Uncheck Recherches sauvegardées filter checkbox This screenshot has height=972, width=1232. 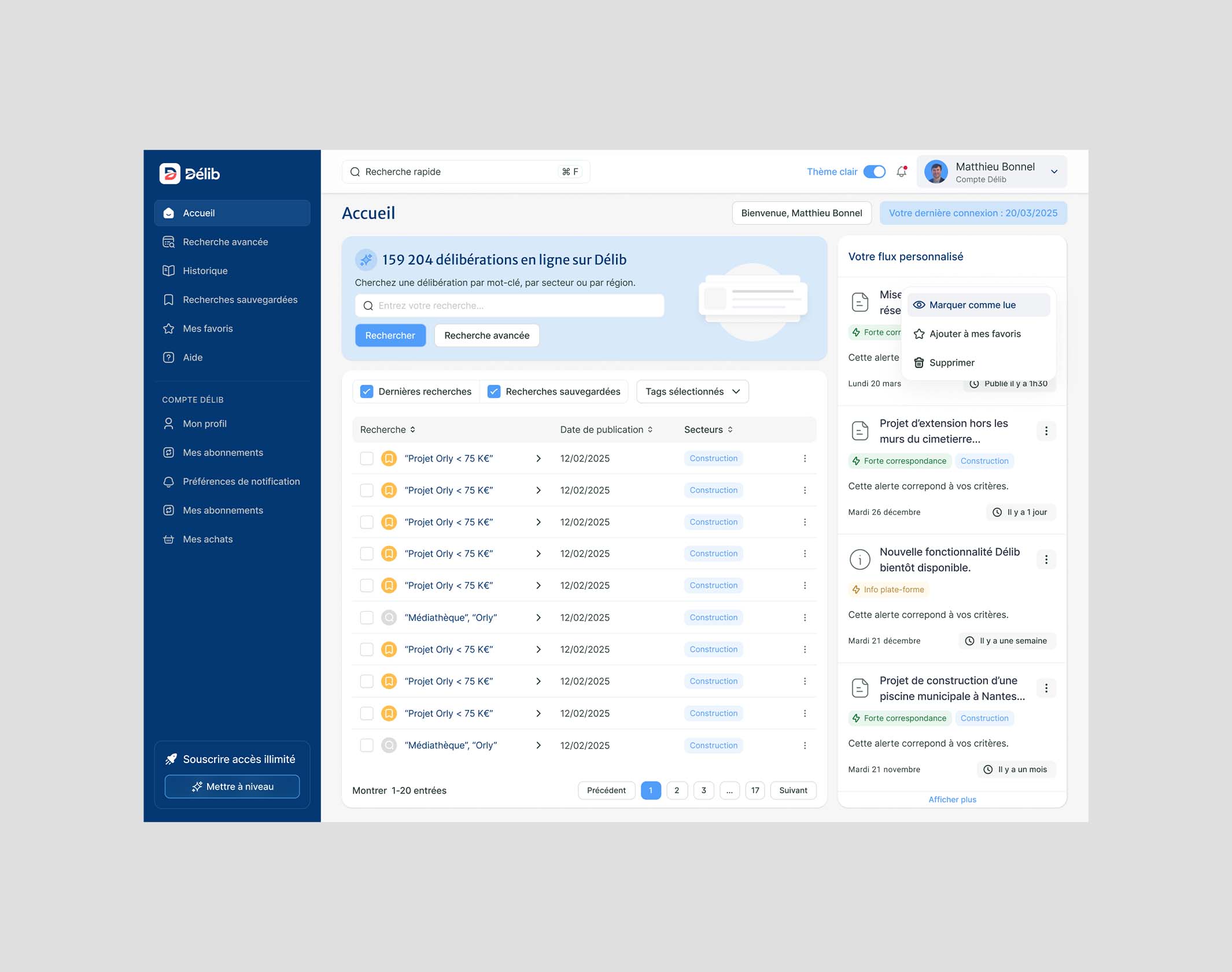tap(494, 392)
